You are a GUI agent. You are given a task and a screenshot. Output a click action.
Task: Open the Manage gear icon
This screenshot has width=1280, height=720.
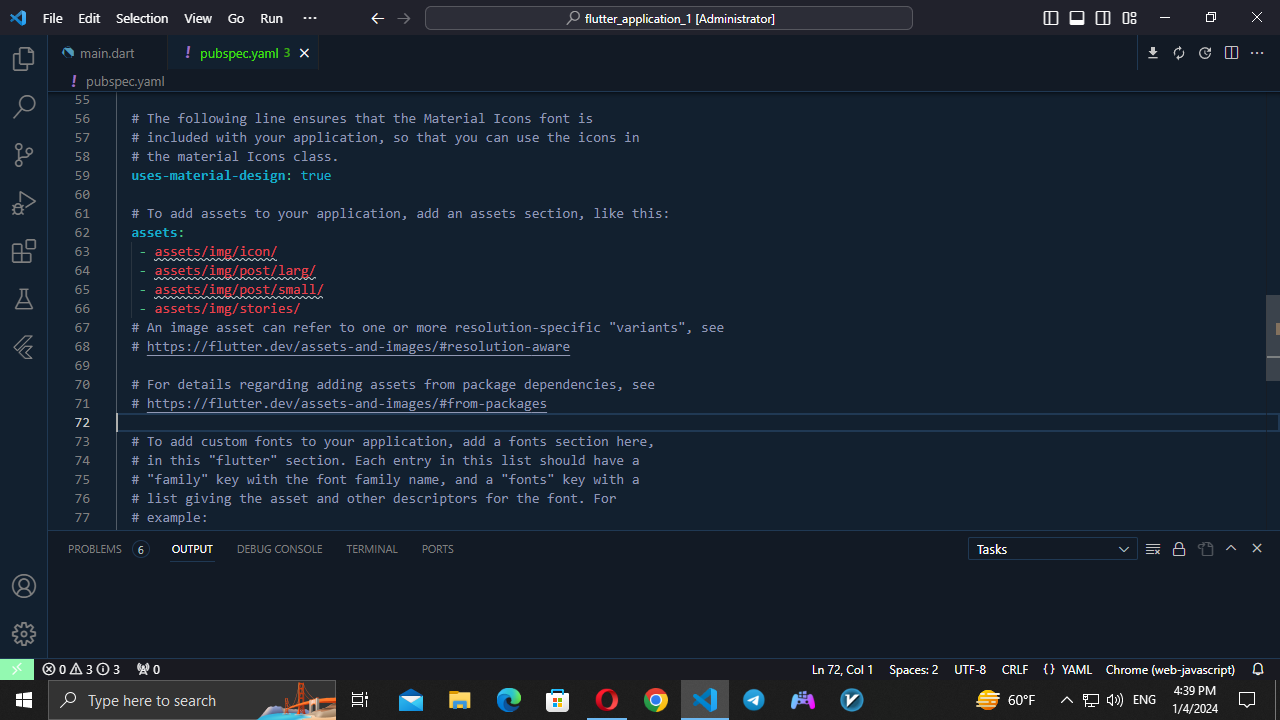click(x=24, y=634)
